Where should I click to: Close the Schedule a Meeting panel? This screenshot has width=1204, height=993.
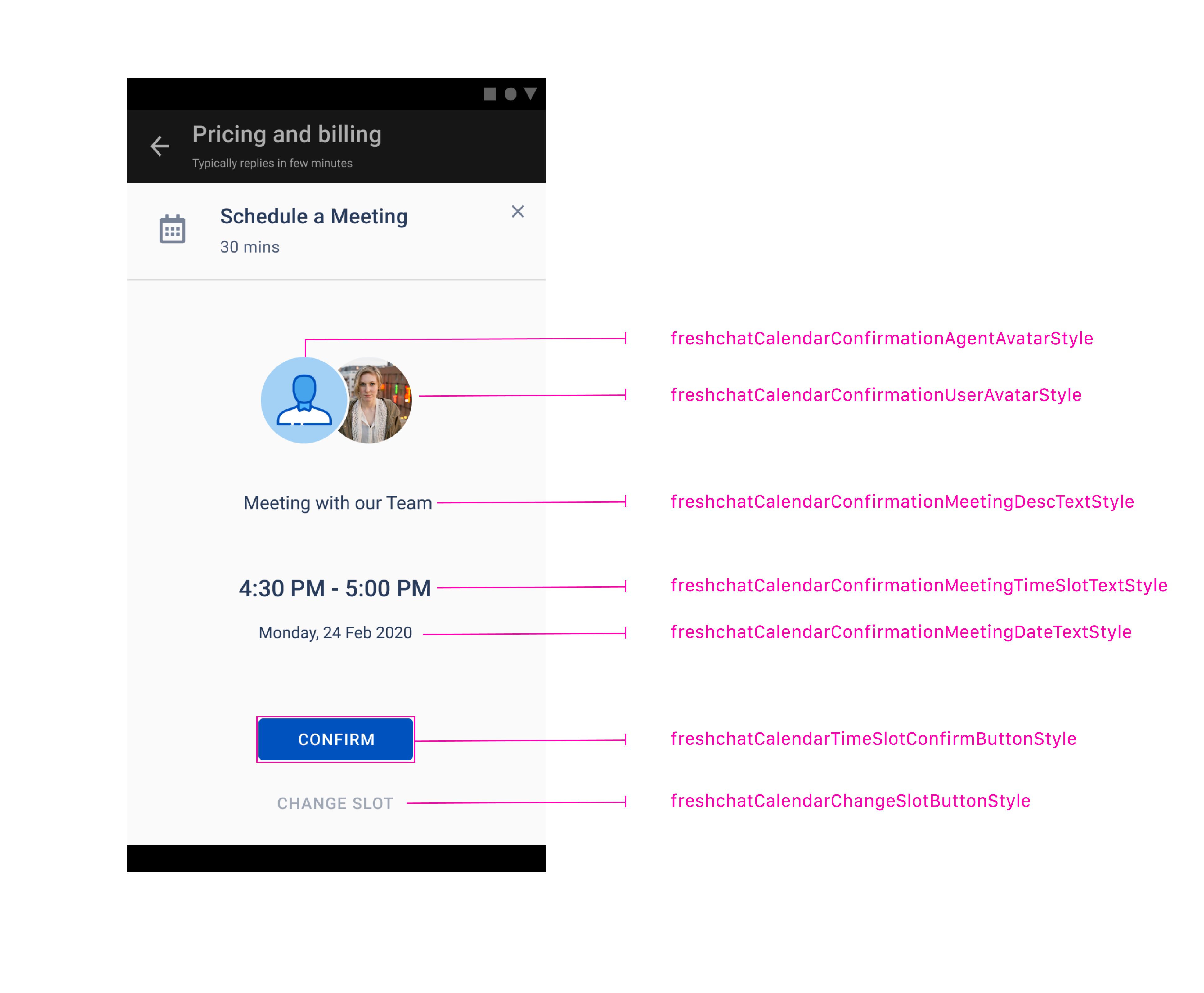coord(518,212)
